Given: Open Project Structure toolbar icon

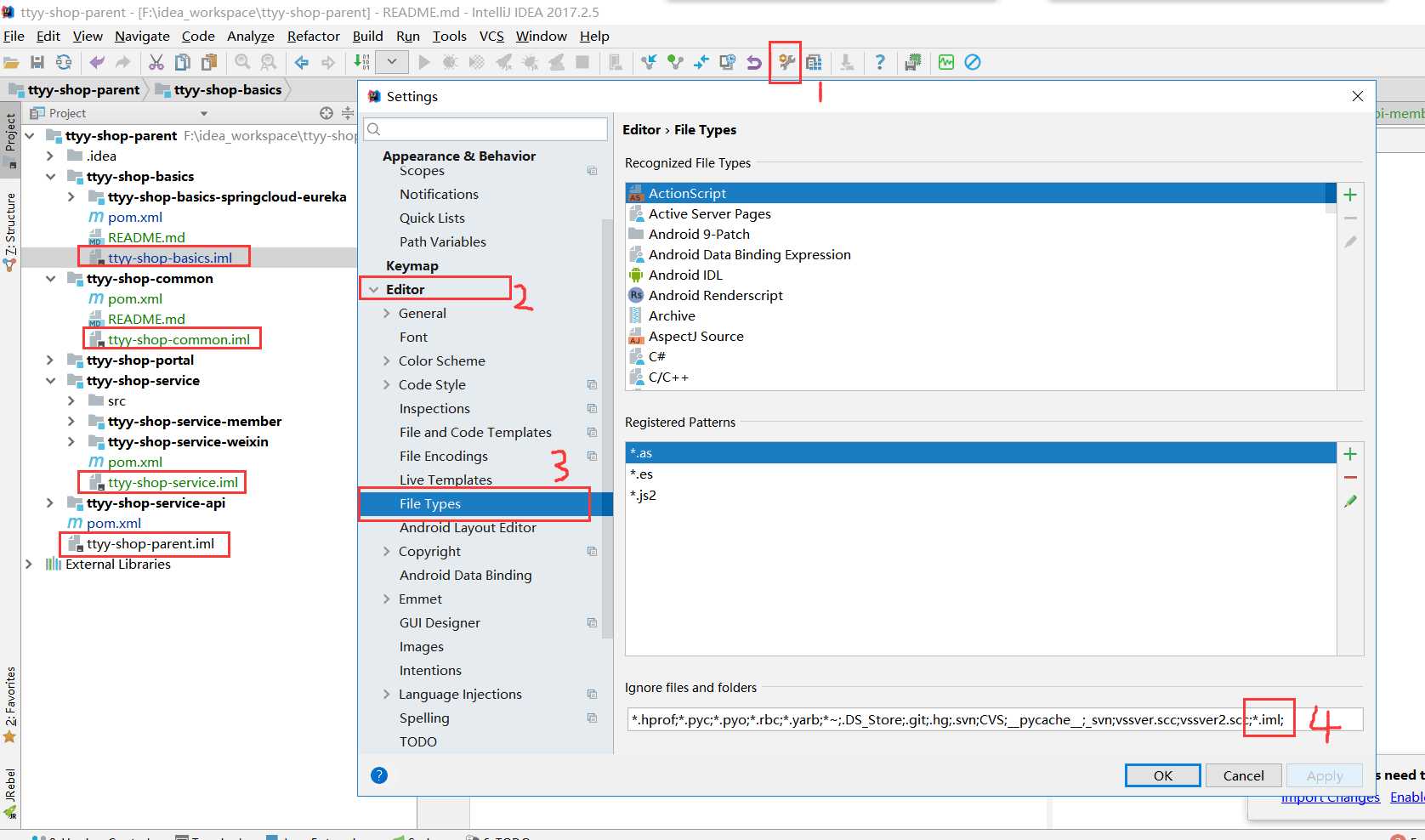Looking at the screenshot, I should pos(814,62).
